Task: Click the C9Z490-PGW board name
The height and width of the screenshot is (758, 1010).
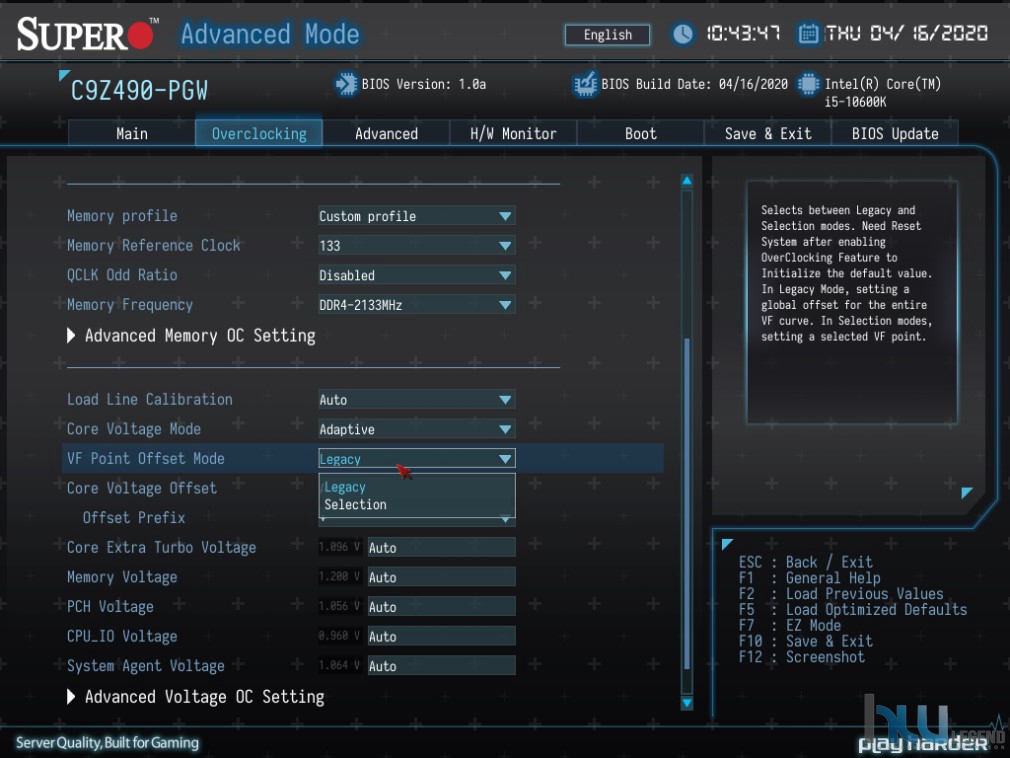Action: tap(139, 91)
